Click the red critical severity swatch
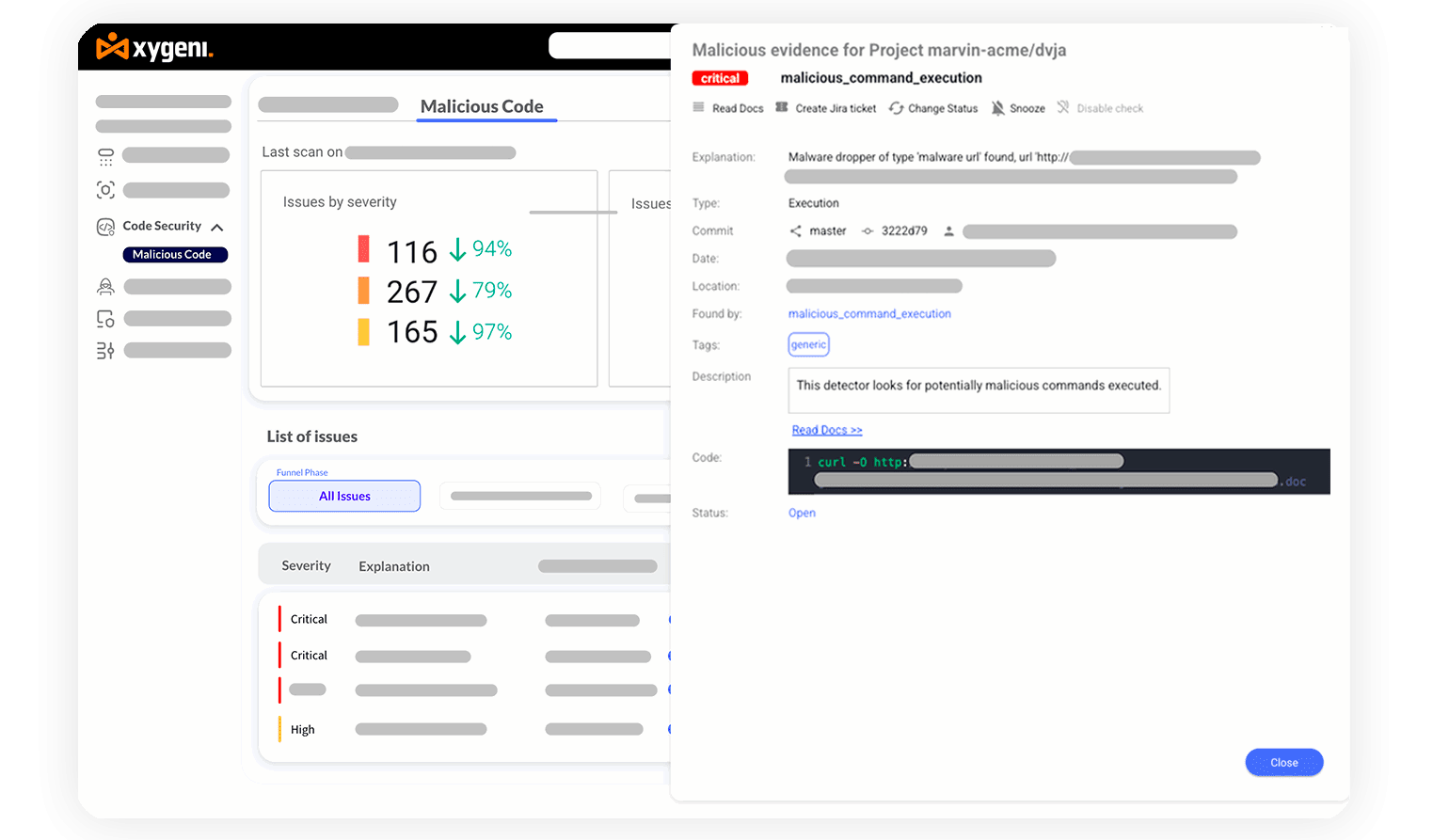The height and width of the screenshot is (840, 1449). point(364,249)
